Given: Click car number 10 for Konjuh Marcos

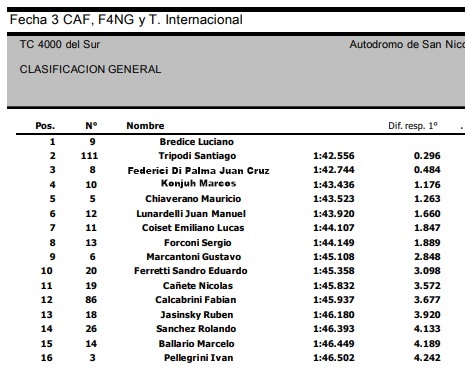Looking at the screenshot, I should 91,184.
